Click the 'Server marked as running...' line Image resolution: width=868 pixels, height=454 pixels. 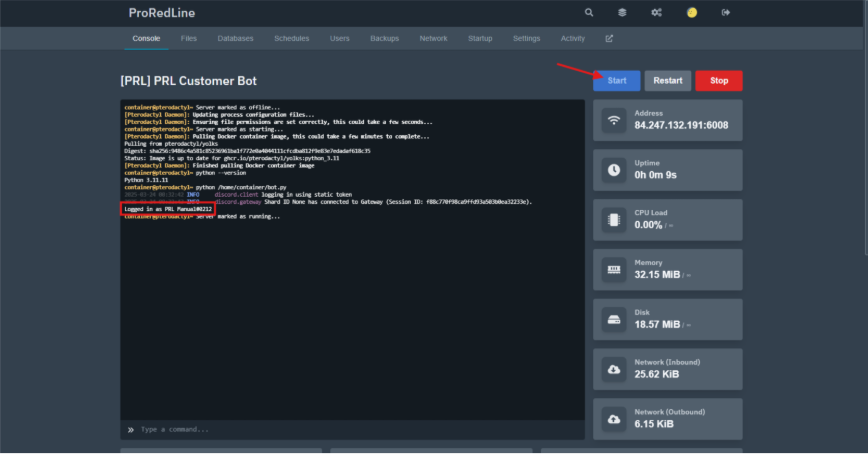[x=202, y=216]
